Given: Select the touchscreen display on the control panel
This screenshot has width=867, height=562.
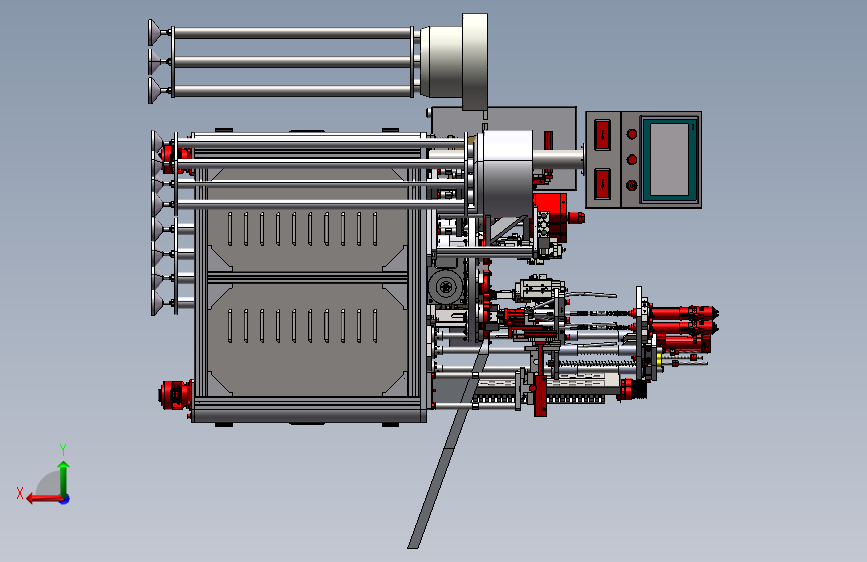Looking at the screenshot, I should click(670, 159).
